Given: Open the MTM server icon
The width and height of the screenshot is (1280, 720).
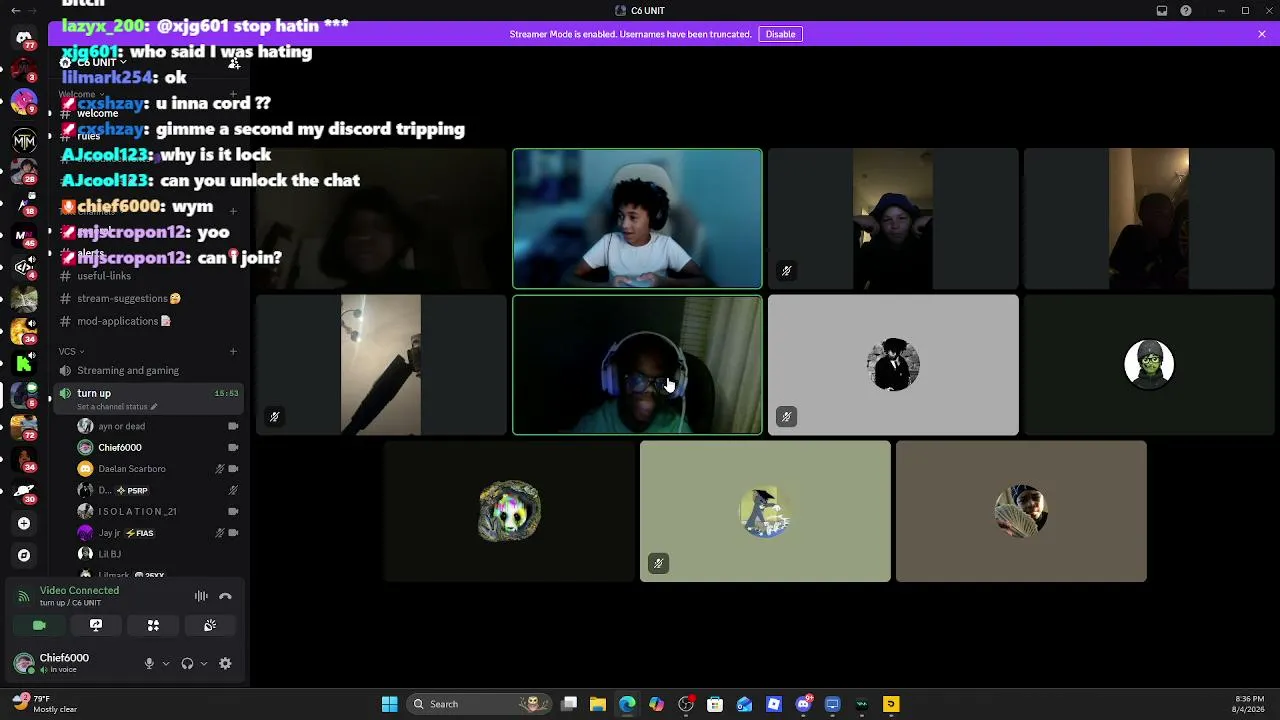Looking at the screenshot, I should [x=24, y=141].
